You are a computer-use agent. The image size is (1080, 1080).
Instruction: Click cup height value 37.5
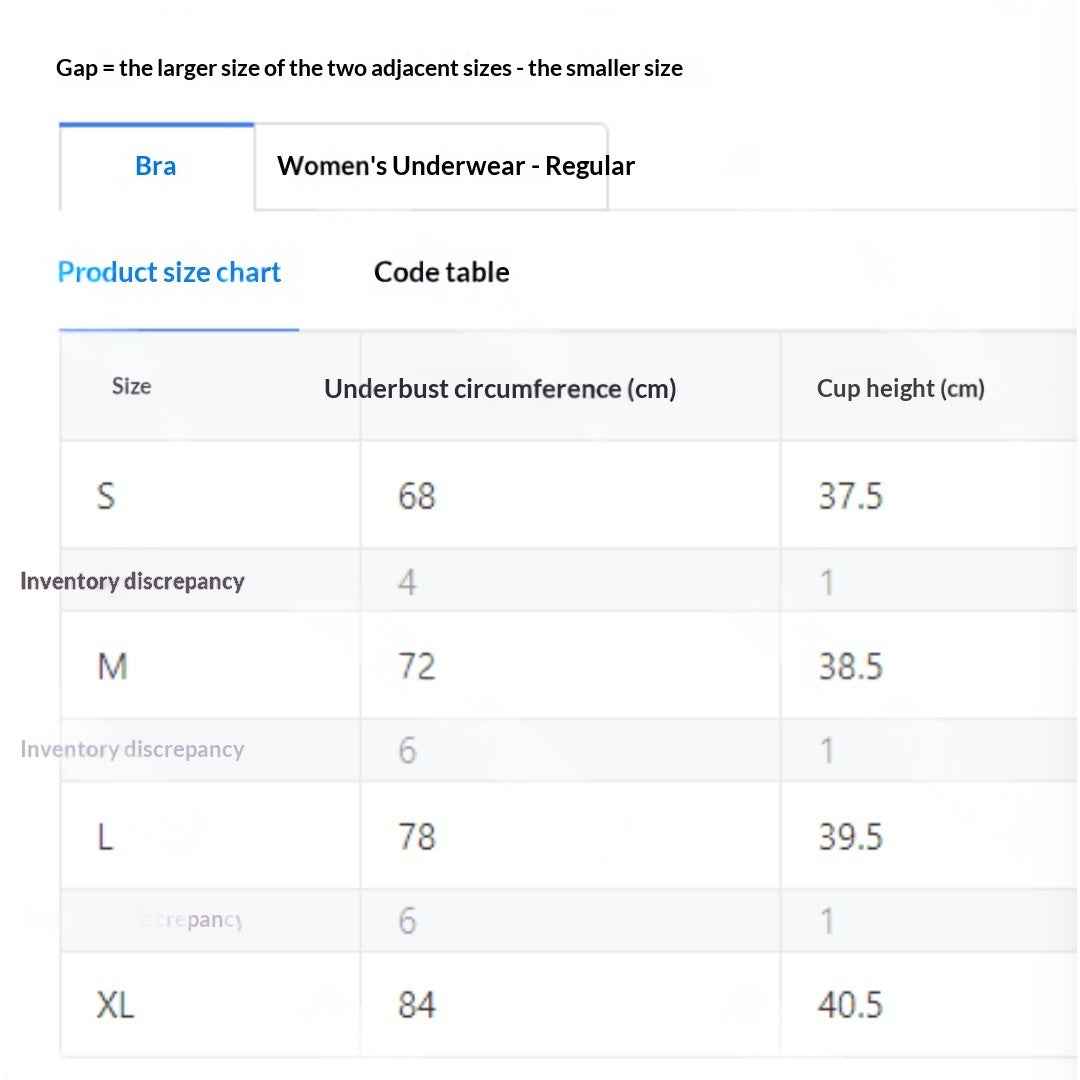[851, 496]
